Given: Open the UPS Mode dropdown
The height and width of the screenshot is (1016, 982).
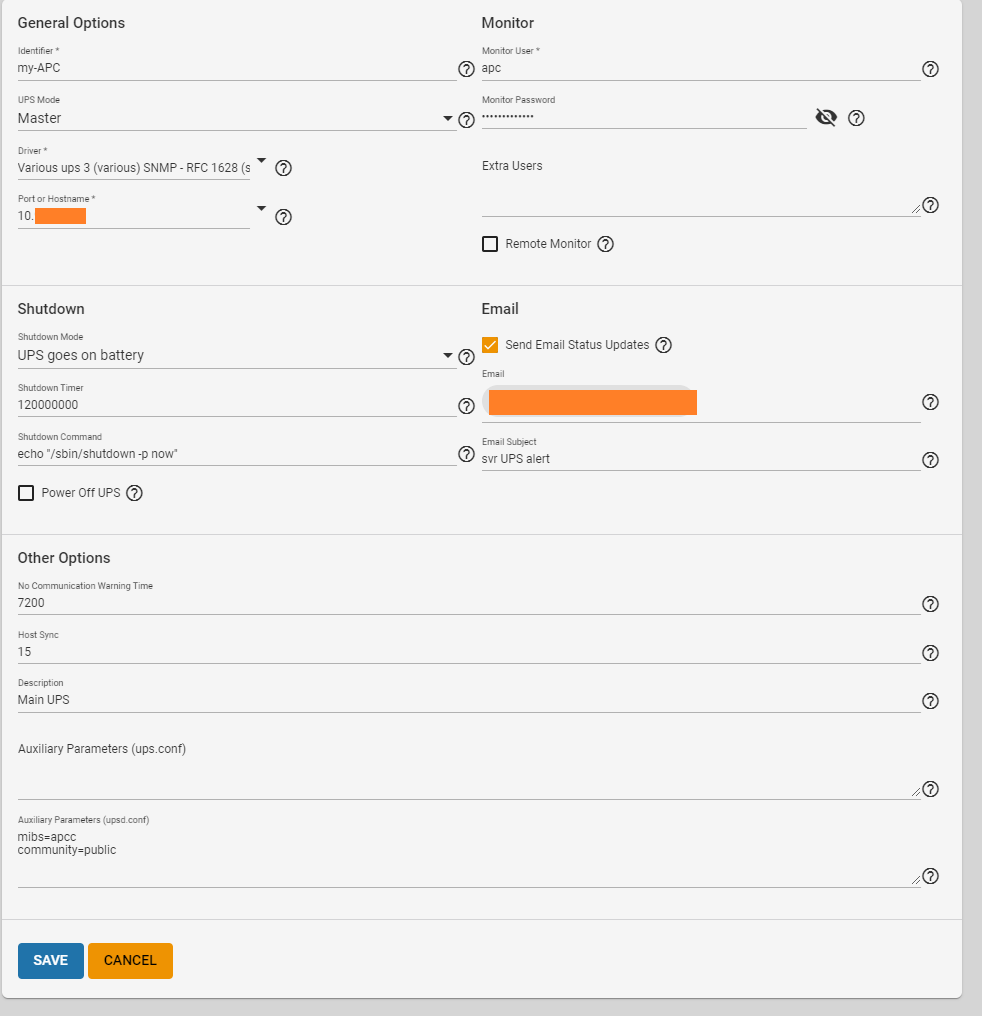Looking at the screenshot, I should point(447,120).
